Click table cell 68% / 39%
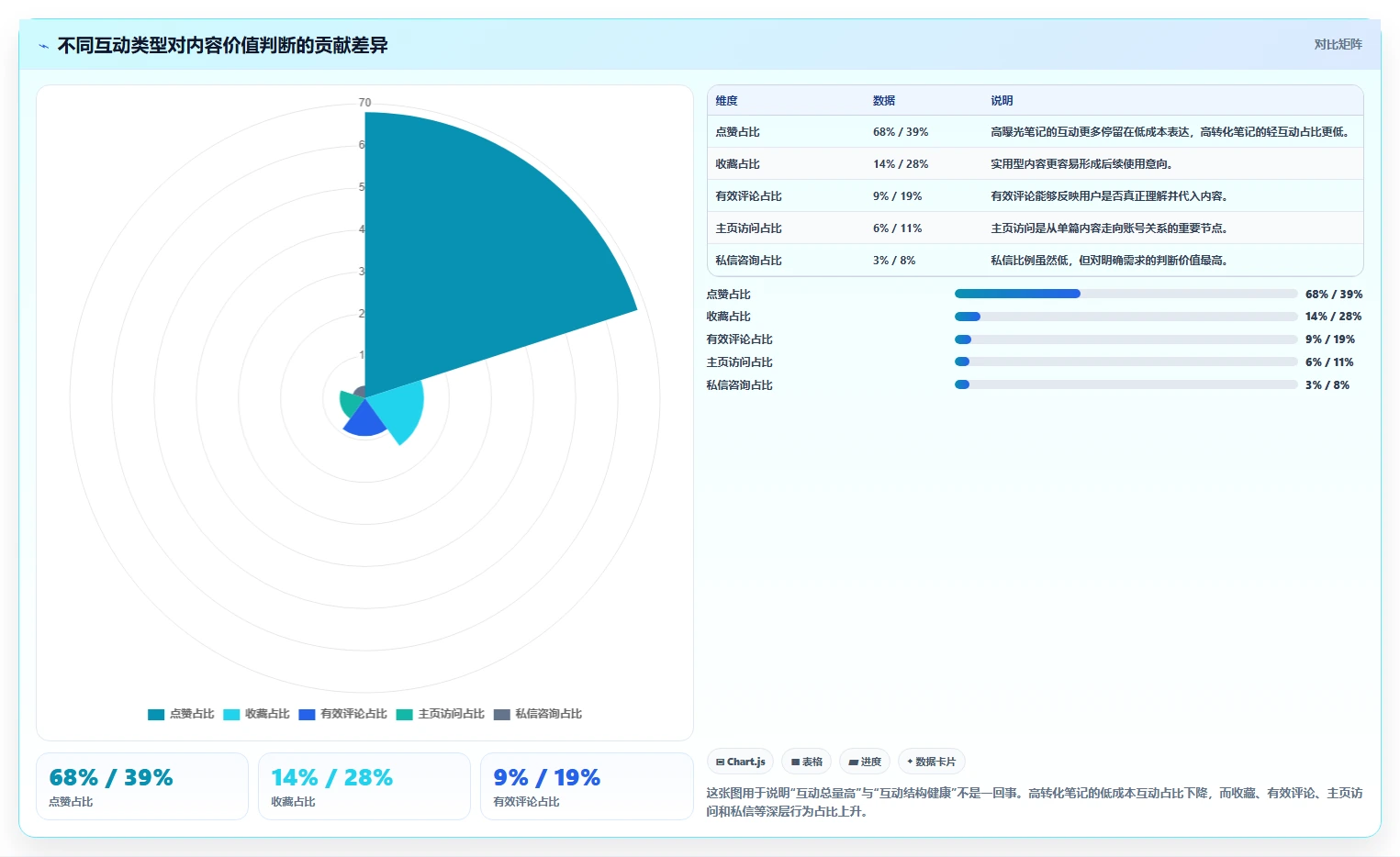The image size is (1400, 857). coord(901,132)
